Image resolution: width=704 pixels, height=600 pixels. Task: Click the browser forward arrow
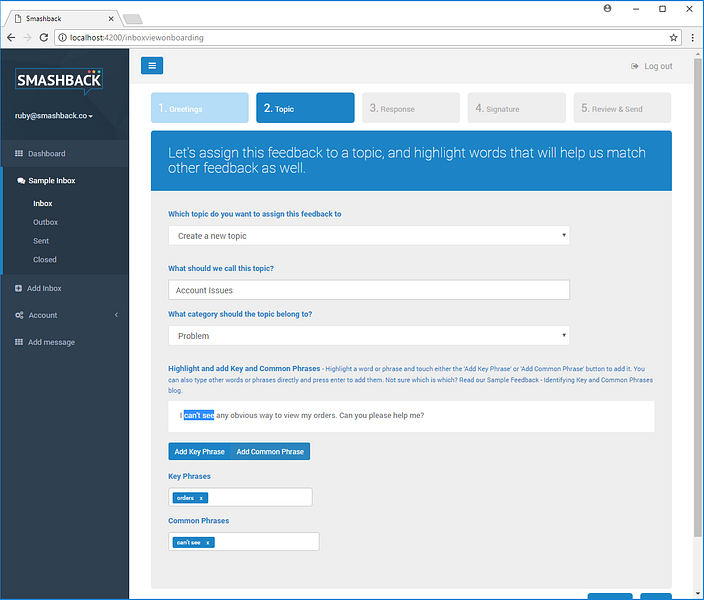pyautogui.click(x=27, y=38)
